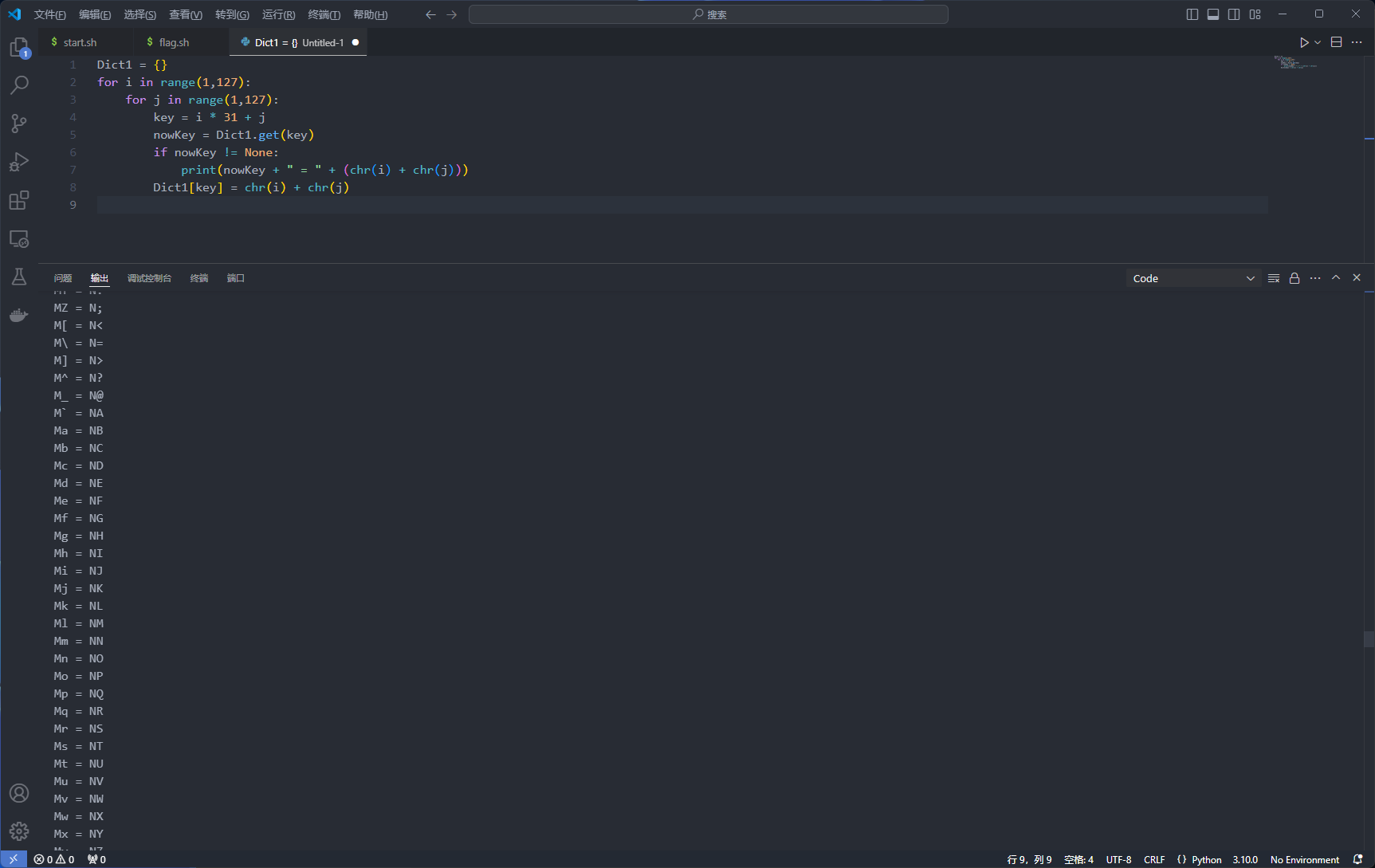Open the remote window indicator

14,859
